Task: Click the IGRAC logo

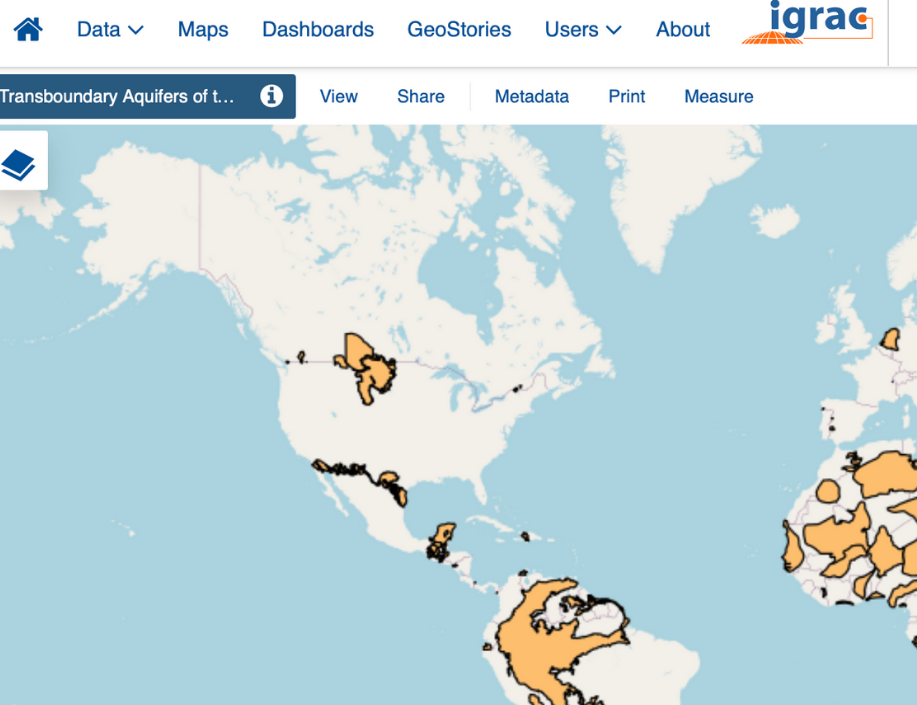Action: point(808,23)
